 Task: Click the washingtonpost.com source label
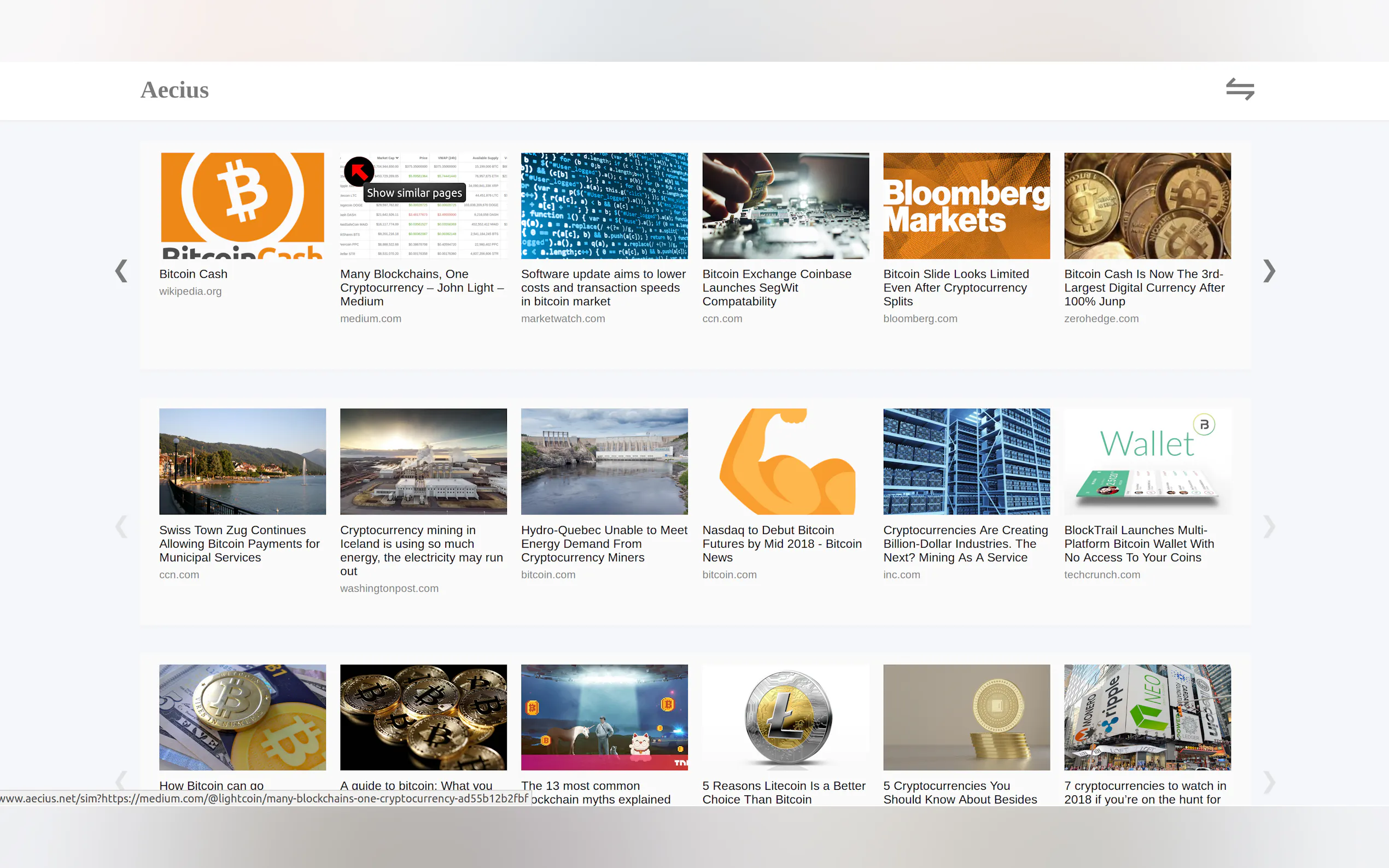pyautogui.click(x=389, y=589)
